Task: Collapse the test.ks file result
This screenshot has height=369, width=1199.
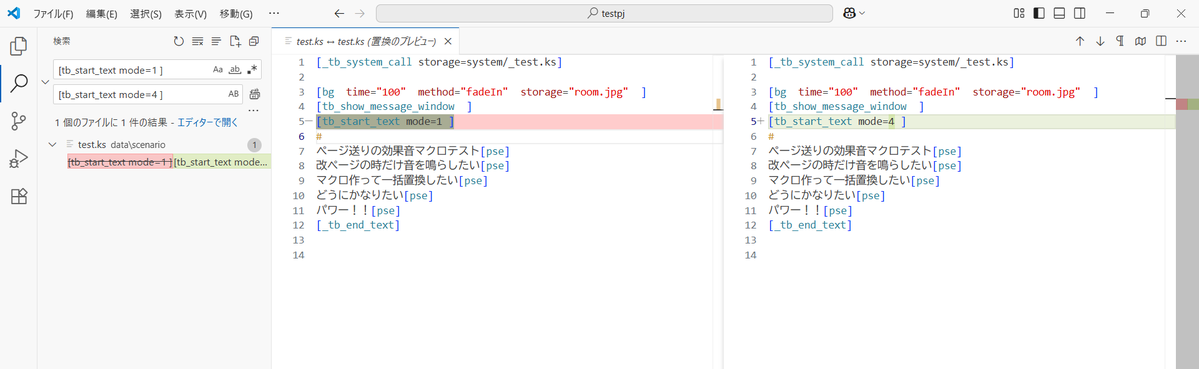Action: tap(53, 144)
